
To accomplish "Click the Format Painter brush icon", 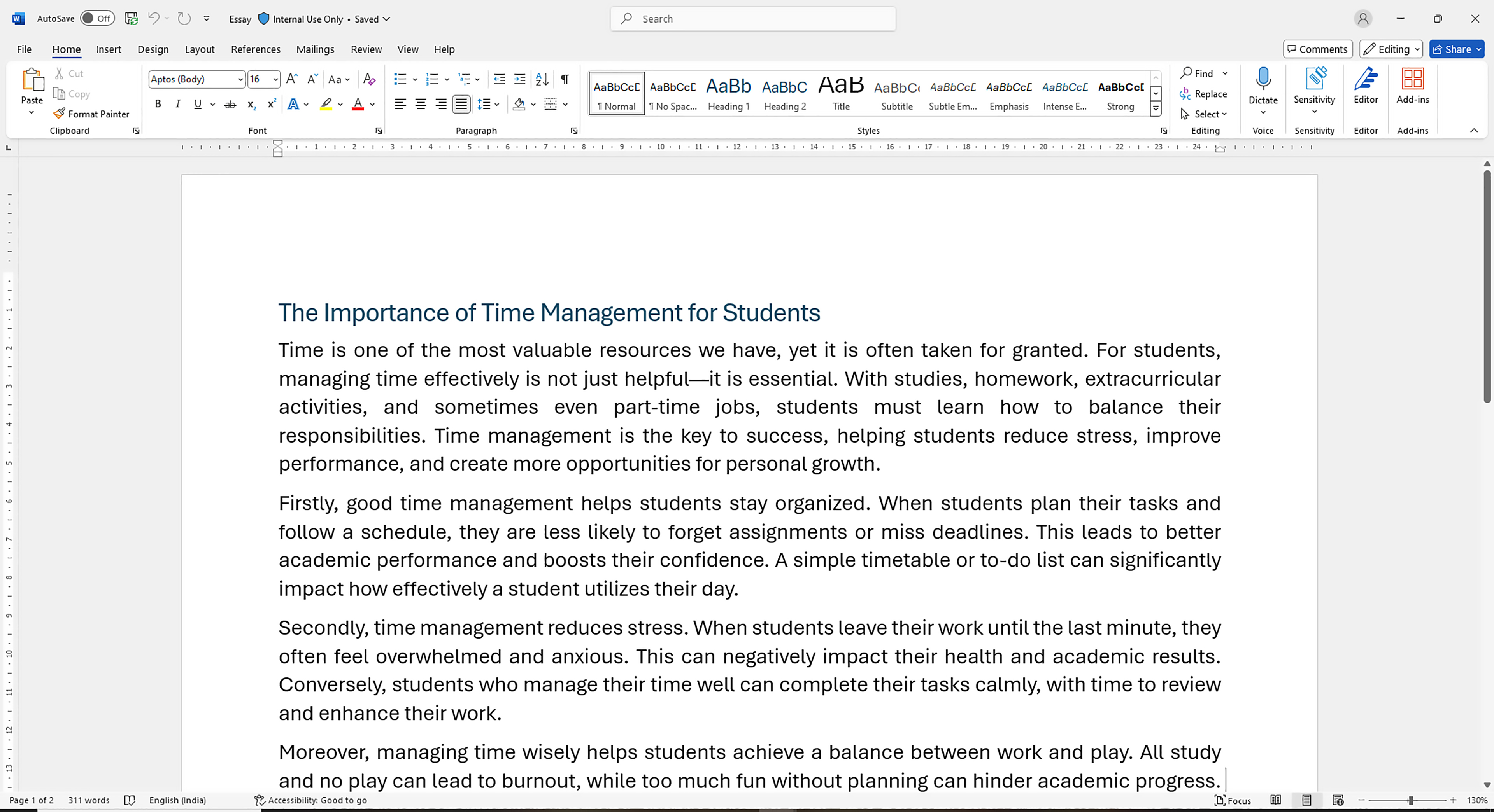I will (59, 114).
